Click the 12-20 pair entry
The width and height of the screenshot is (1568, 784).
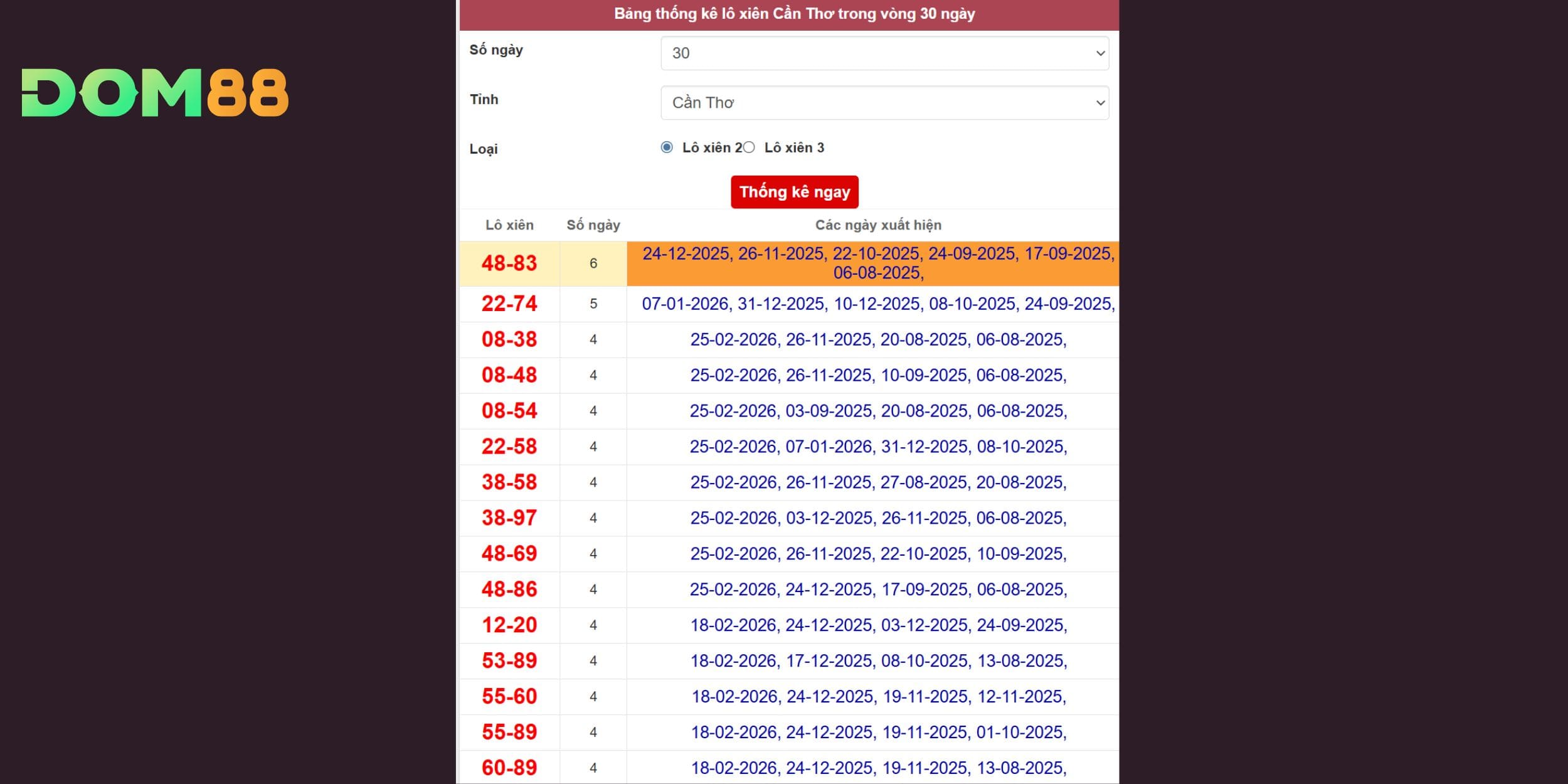(x=509, y=625)
